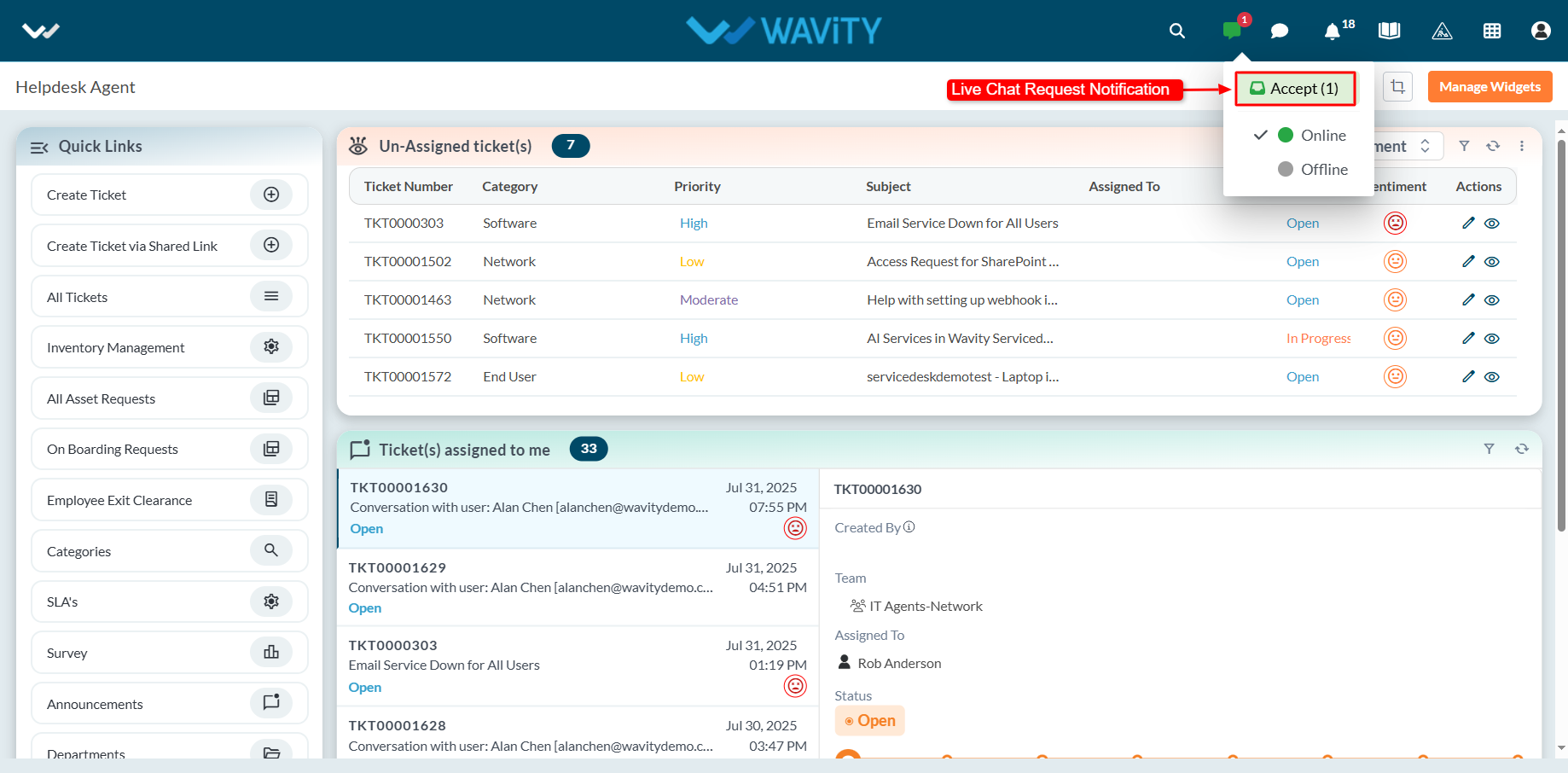Select assigned ticket Email Service Down for All Users
The width and height of the screenshot is (1568, 773).
[x=578, y=665]
